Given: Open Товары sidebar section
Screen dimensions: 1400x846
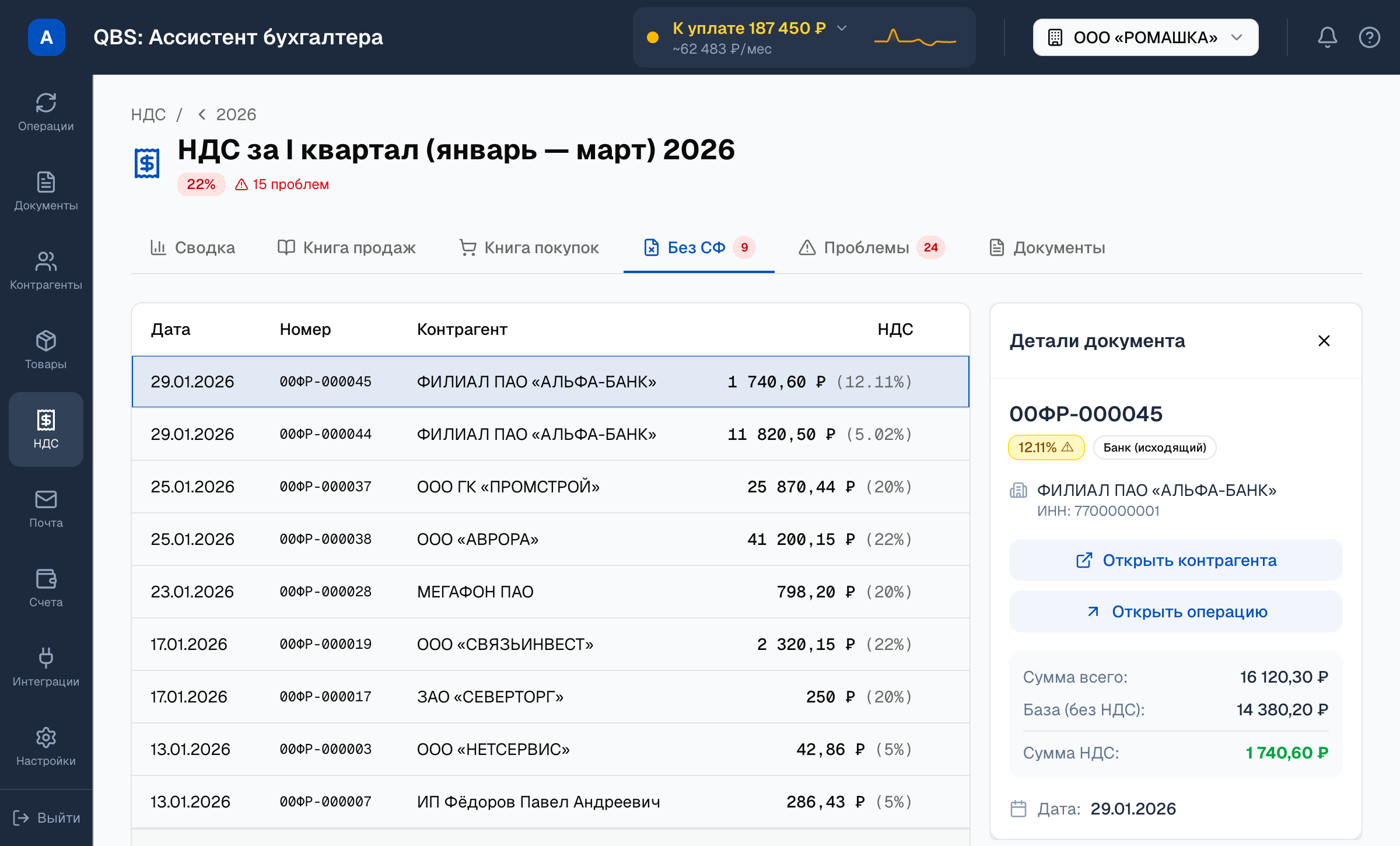Looking at the screenshot, I should 45,351.
